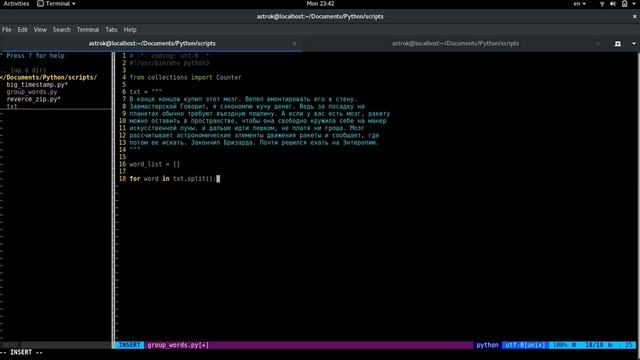Select the first terminal tab
The width and height of the screenshot is (640, 360).
pyautogui.click(x=152, y=43)
